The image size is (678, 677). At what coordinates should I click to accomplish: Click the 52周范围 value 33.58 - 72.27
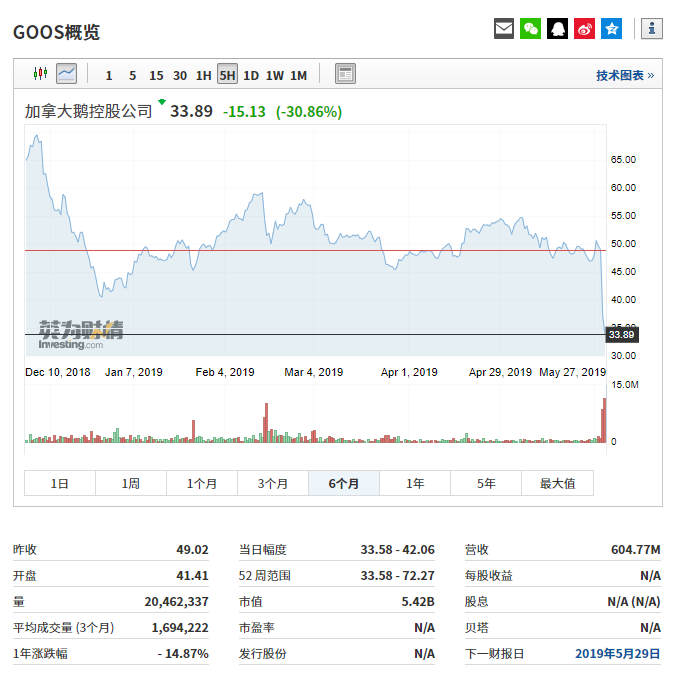pyautogui.click(x=398, y=575)
